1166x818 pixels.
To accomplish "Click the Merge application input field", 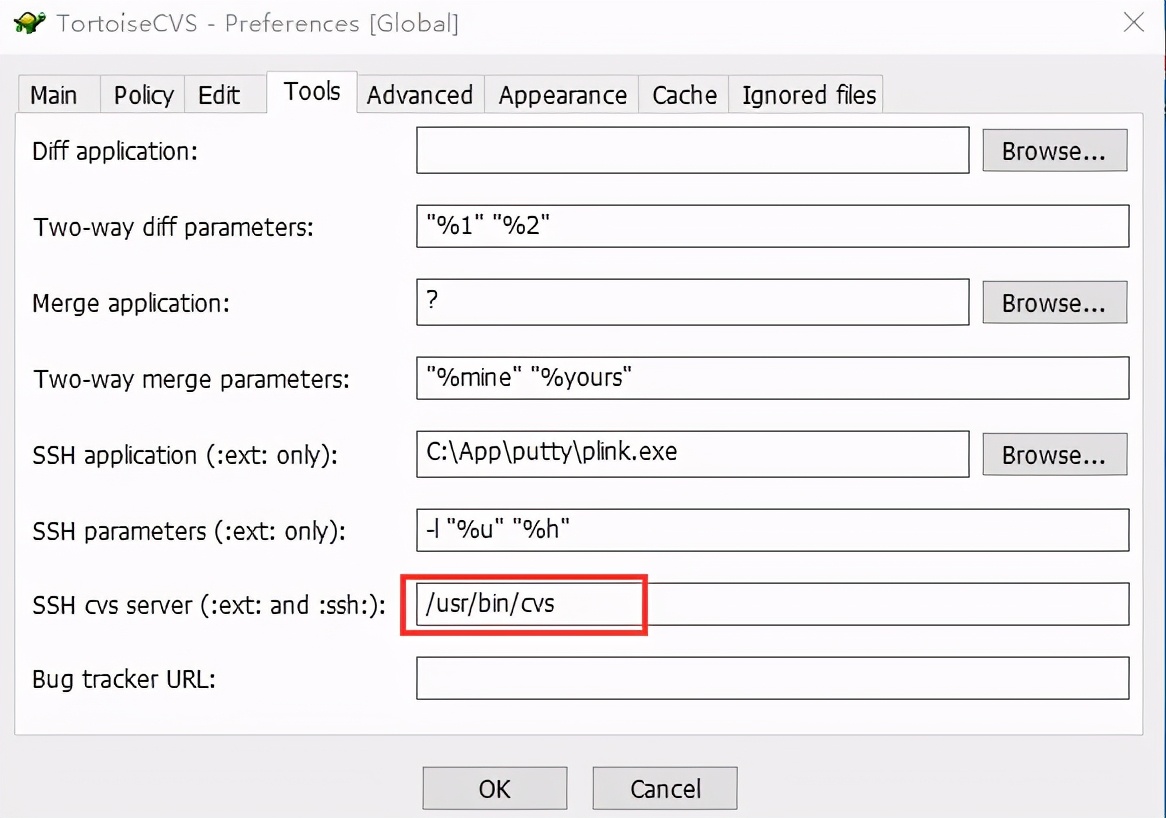I will [x=692, y=303].
